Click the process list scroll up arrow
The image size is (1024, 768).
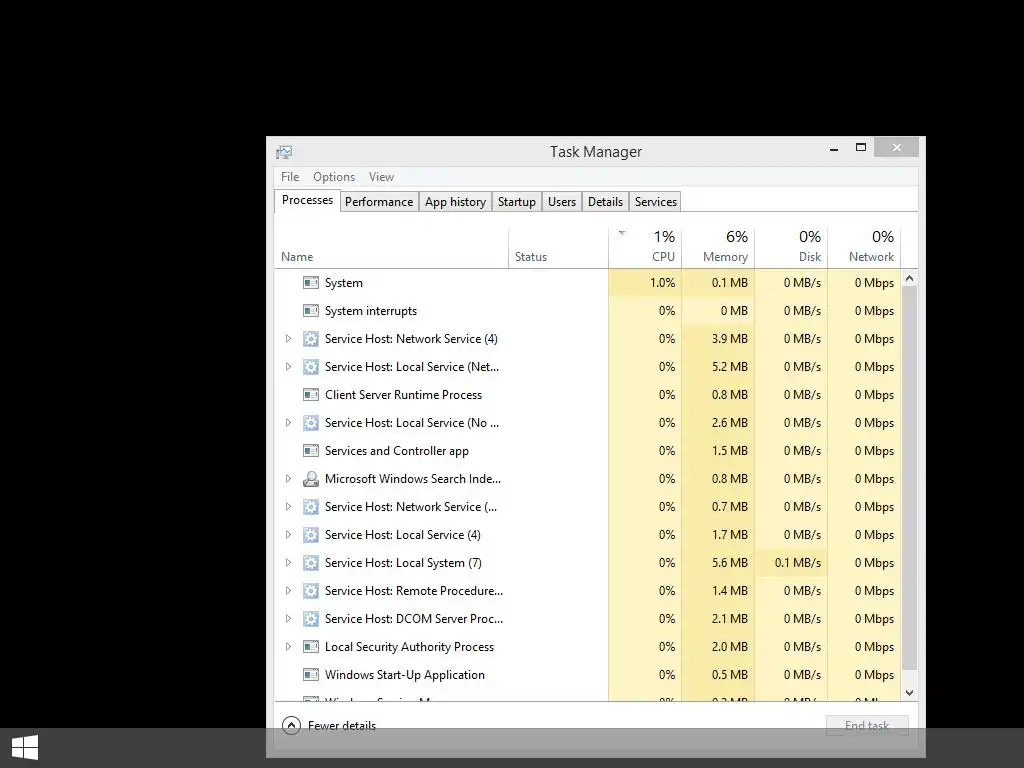point(909,278)
